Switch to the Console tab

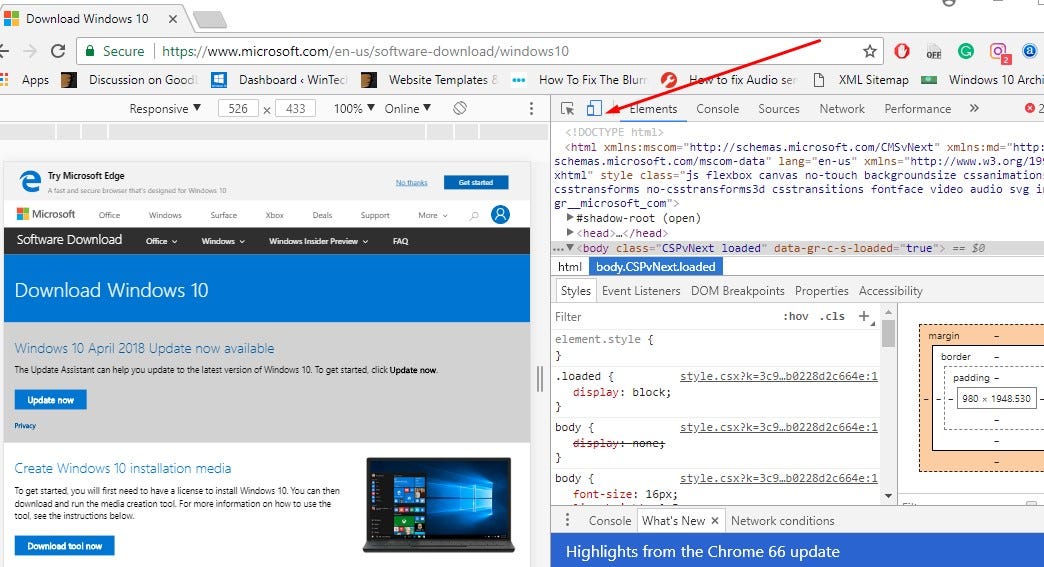click(x=717, y=108)
